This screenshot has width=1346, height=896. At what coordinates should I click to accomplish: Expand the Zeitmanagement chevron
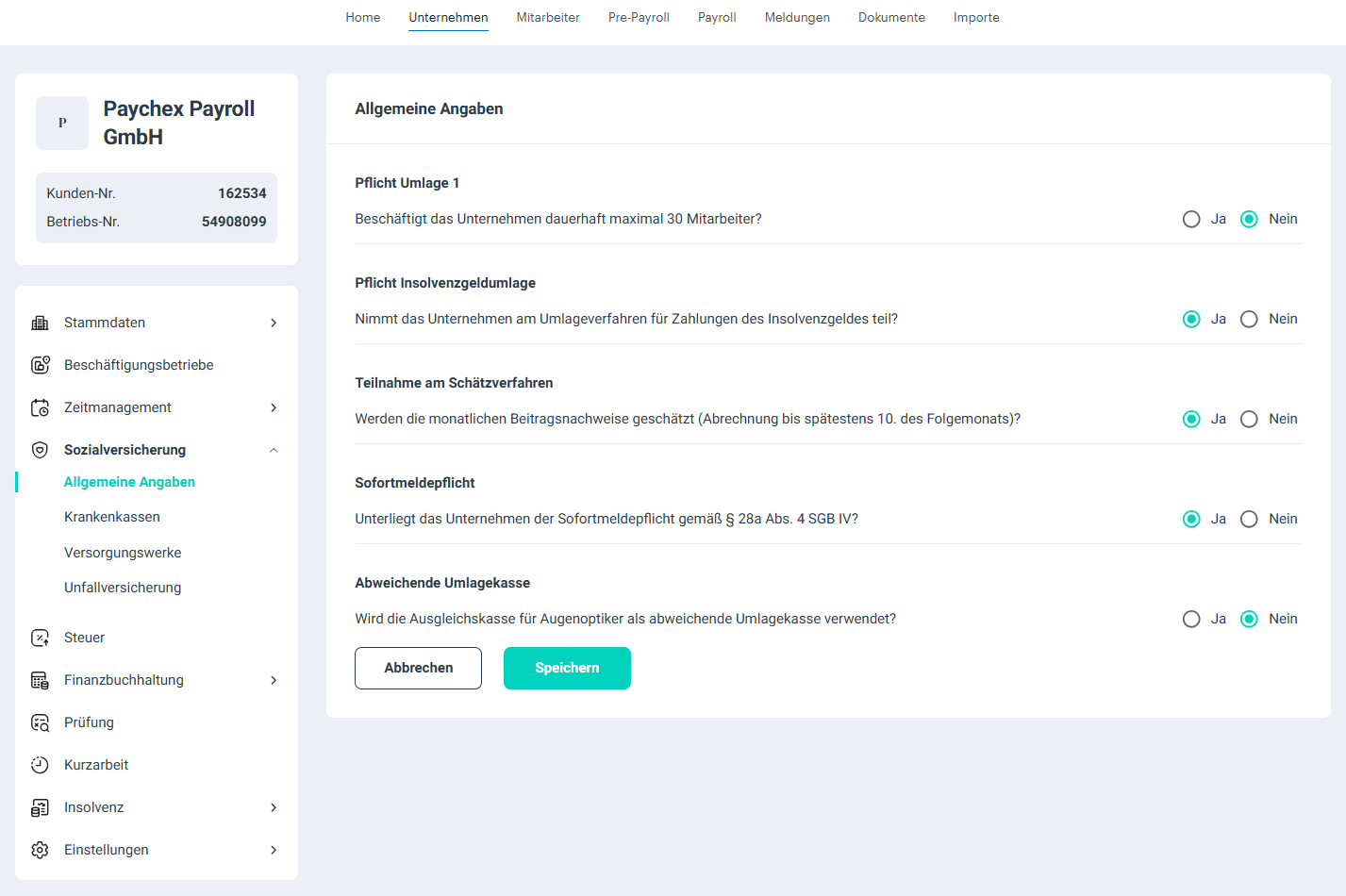tap(274, 407)
